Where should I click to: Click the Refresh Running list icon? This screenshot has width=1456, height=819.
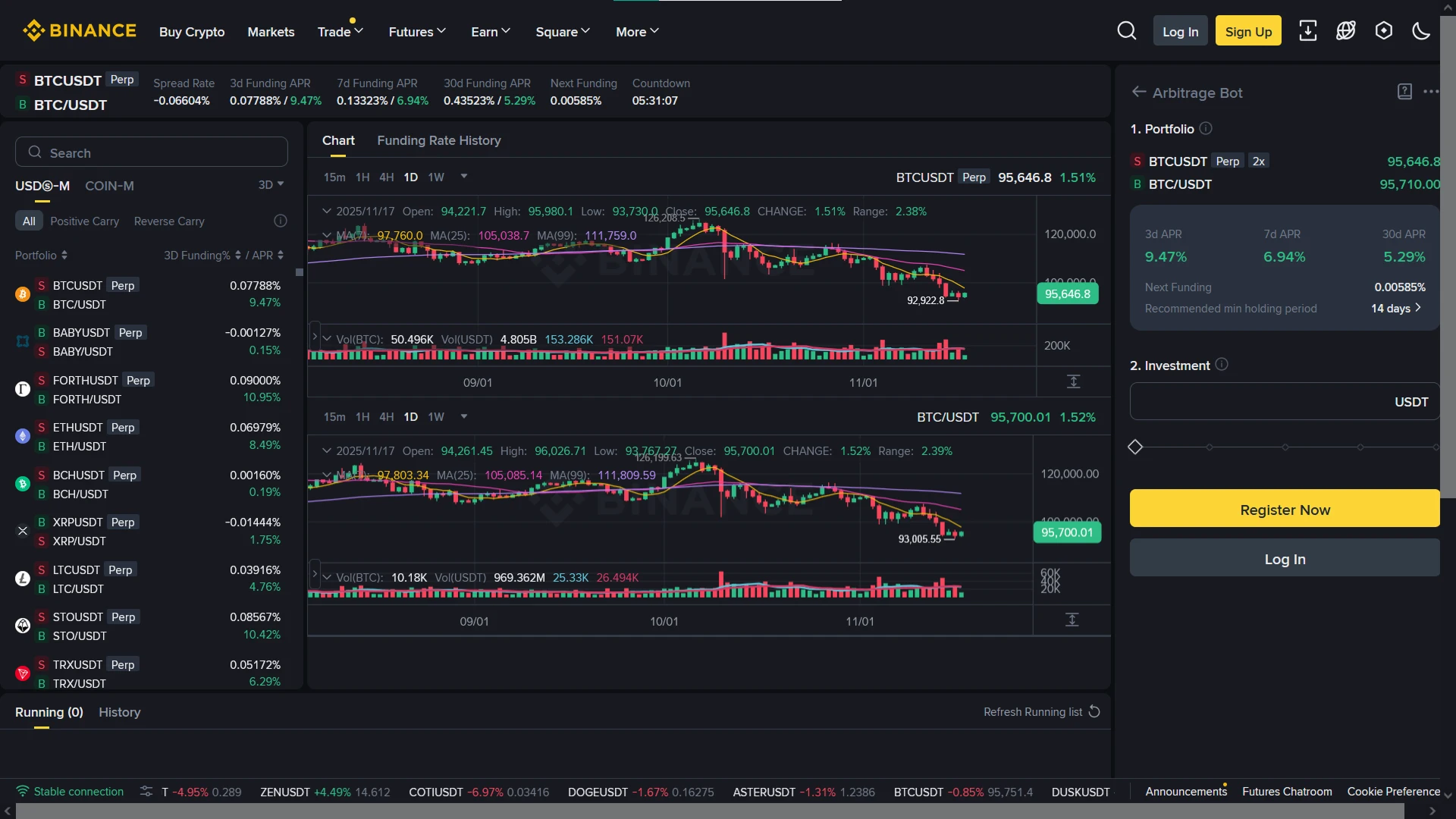click(x=1094, y=711)
